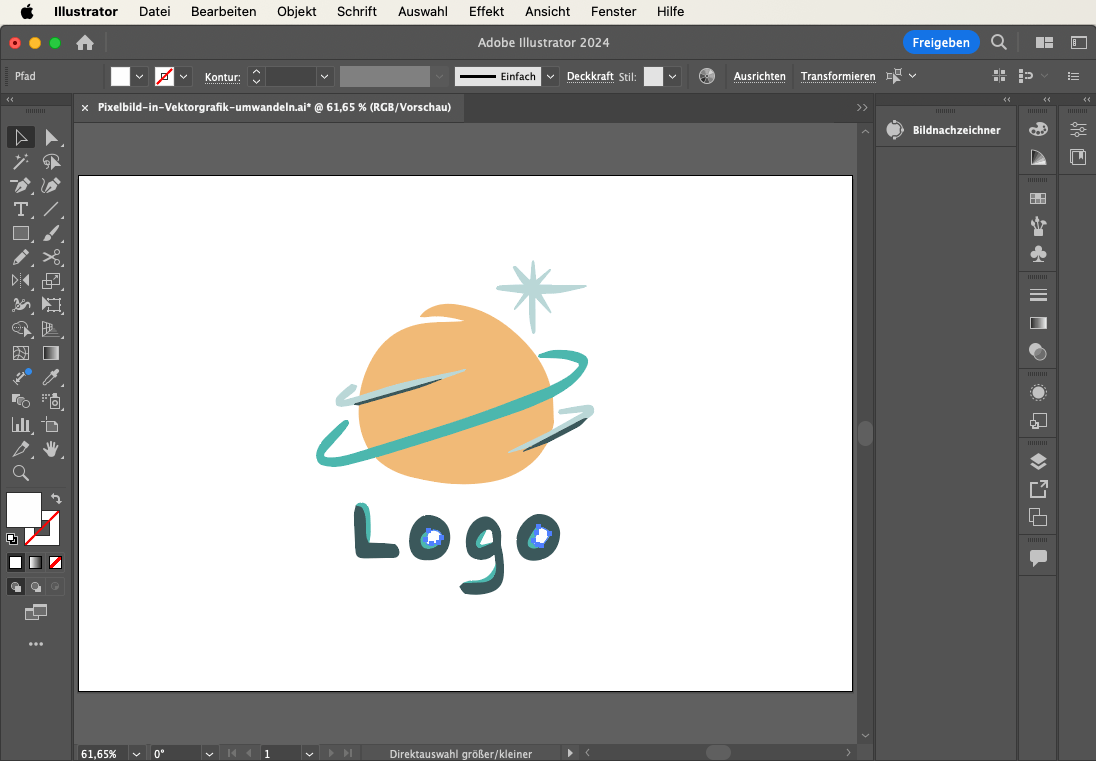Choose the Eyedropper tool
This screenshot has width=1096, height=761.
pos(52,377)
